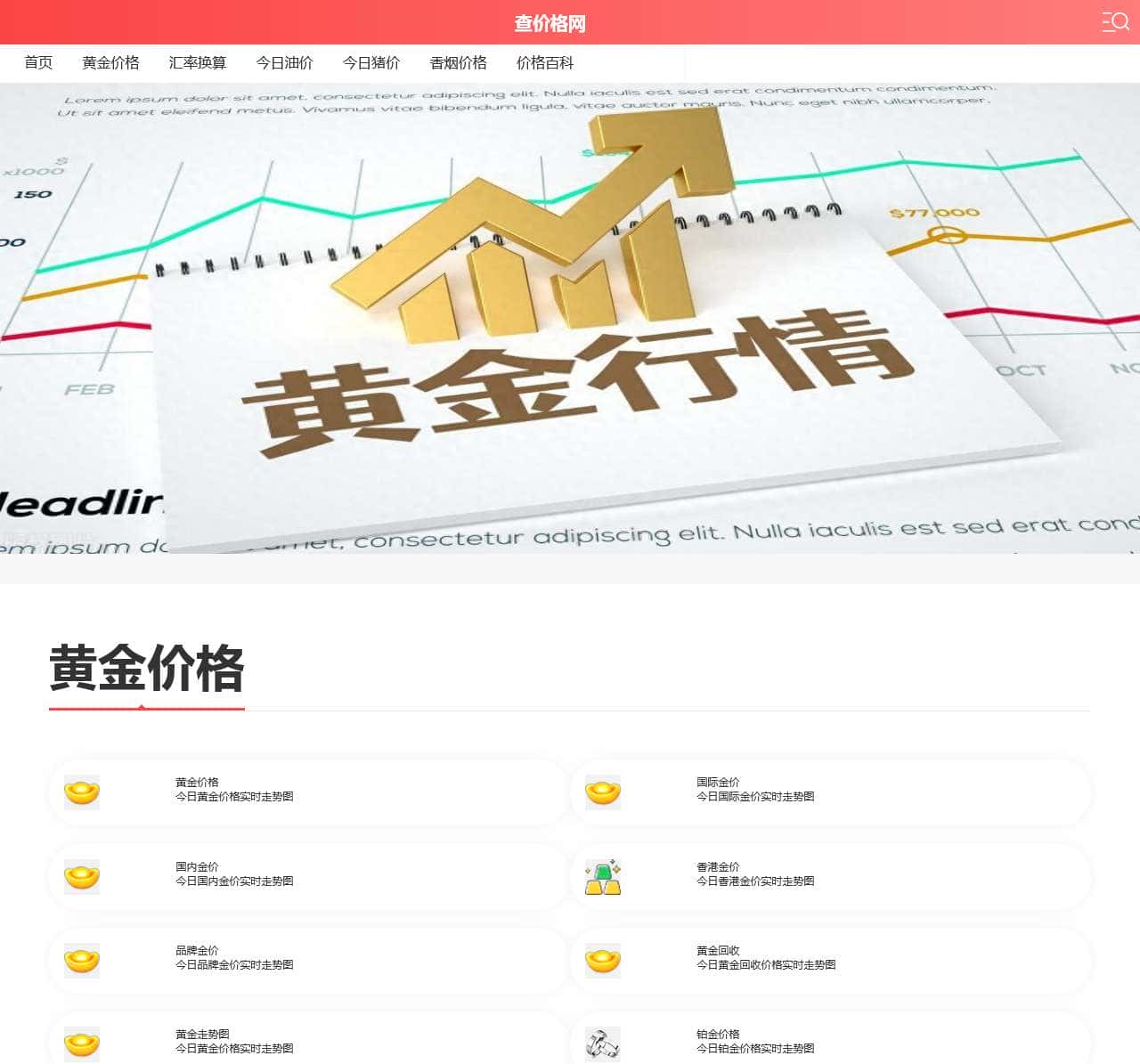1140x1064 pixels.
Task: Click the gold ingot icon beside 黄金回收
Action: click(x=602, y=960)
